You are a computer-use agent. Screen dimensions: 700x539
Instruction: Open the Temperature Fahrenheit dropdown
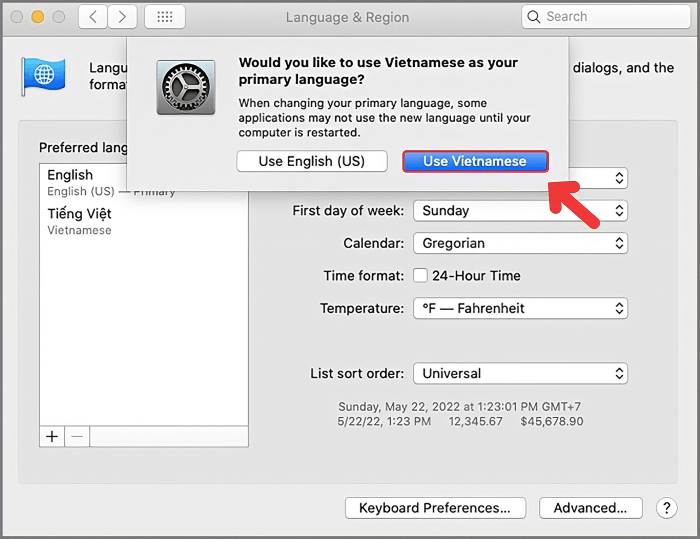coord(520,308)
